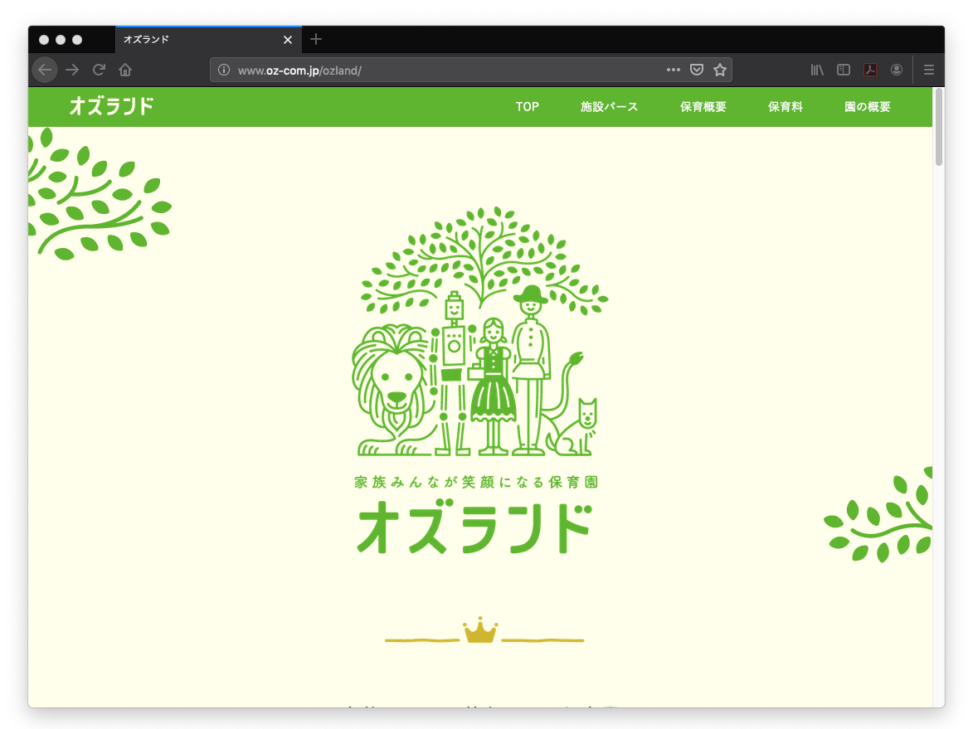Select the TOP navigation item
This screenshot has width=973, height=729.
click(527, 107)
